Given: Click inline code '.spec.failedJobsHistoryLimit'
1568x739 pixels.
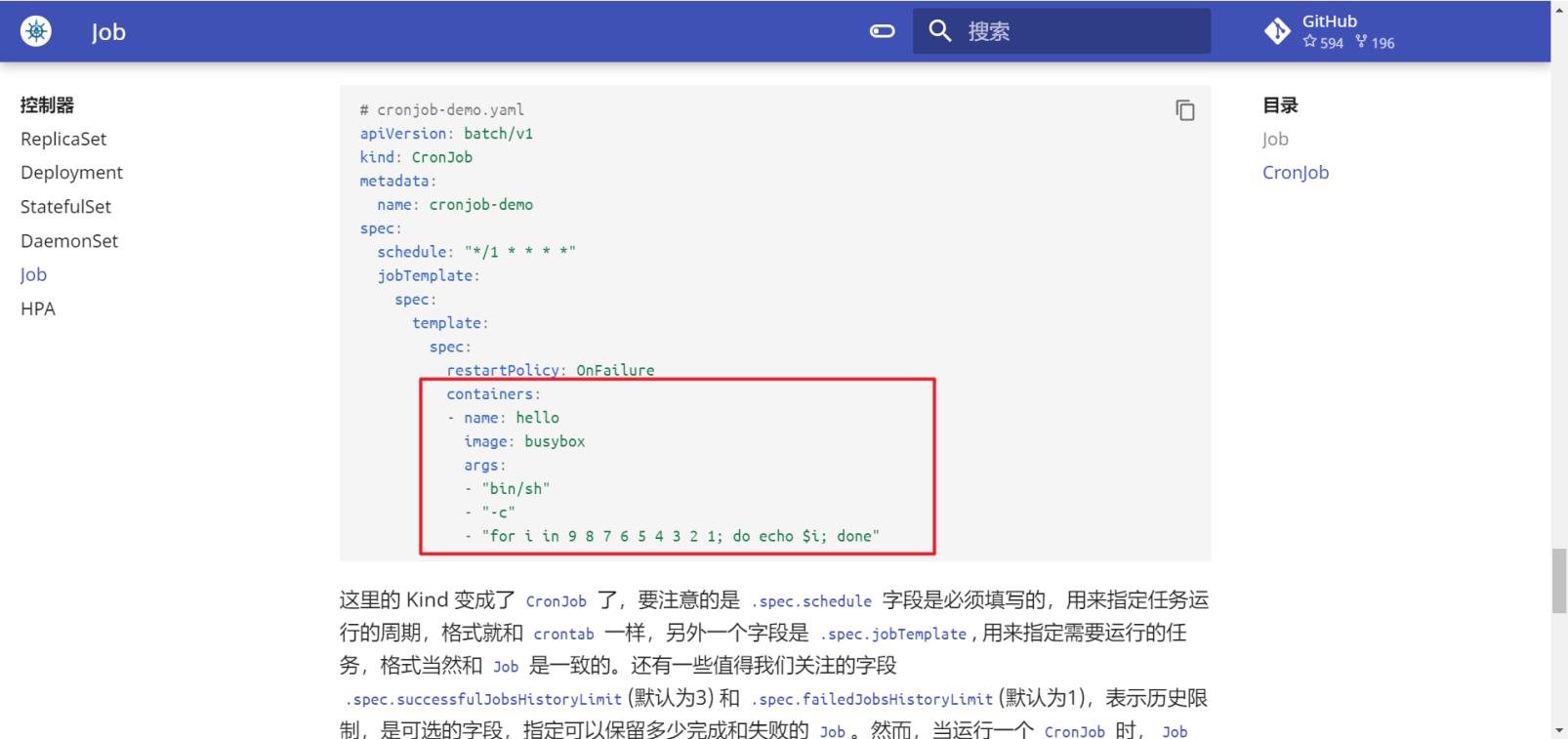Looking at the screenshot, I should click(872, 700).
